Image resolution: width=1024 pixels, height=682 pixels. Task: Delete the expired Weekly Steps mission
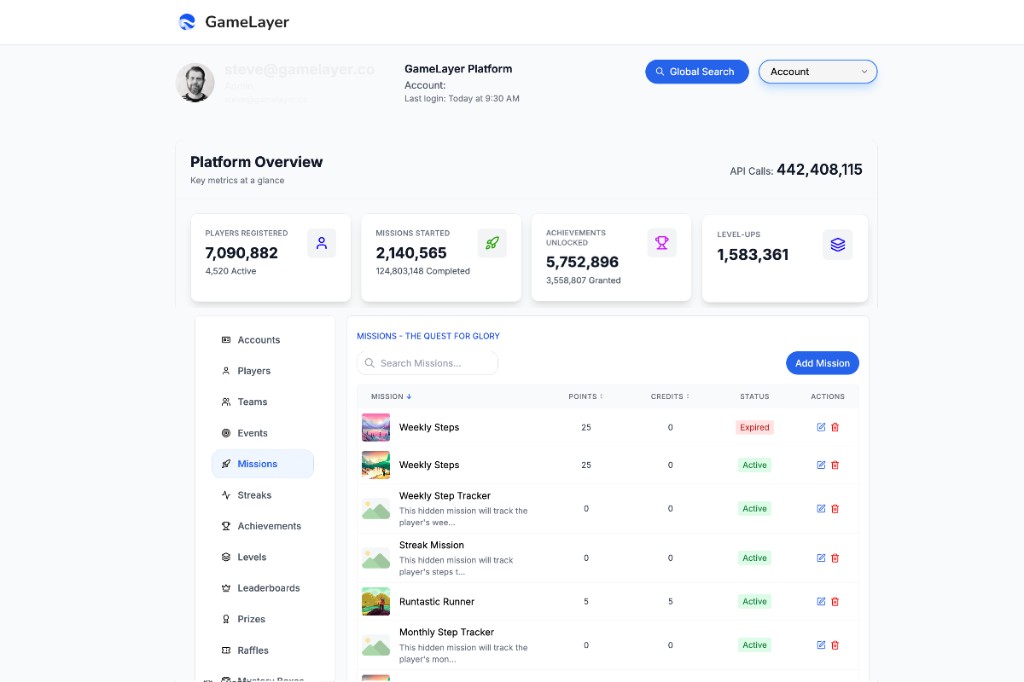(835, 427)
